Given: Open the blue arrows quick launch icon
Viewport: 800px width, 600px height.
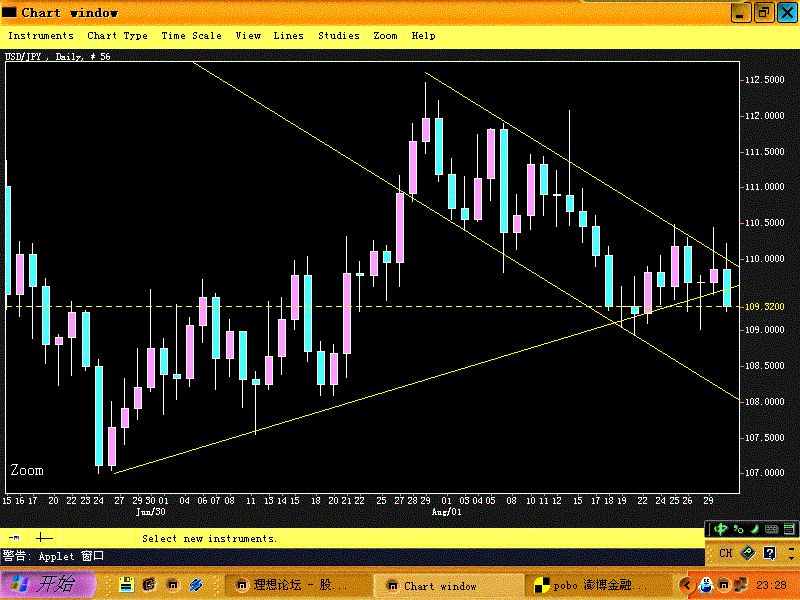Looking at the screenshot, I should [196, 585].
